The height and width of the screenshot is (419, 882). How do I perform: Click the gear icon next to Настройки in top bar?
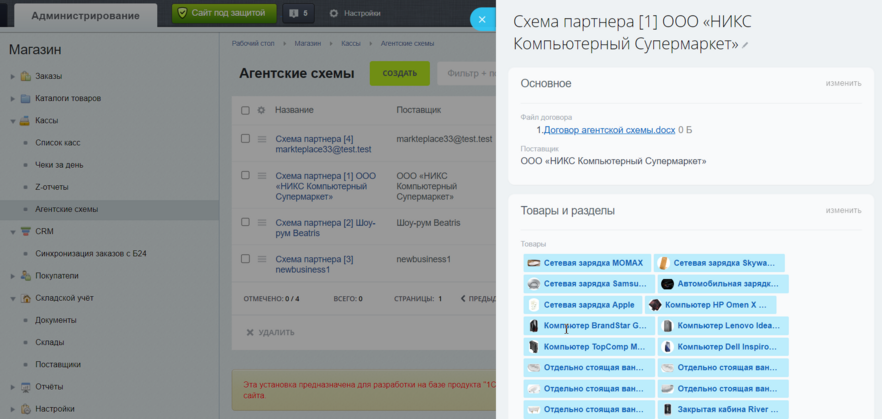coord(334,13)
